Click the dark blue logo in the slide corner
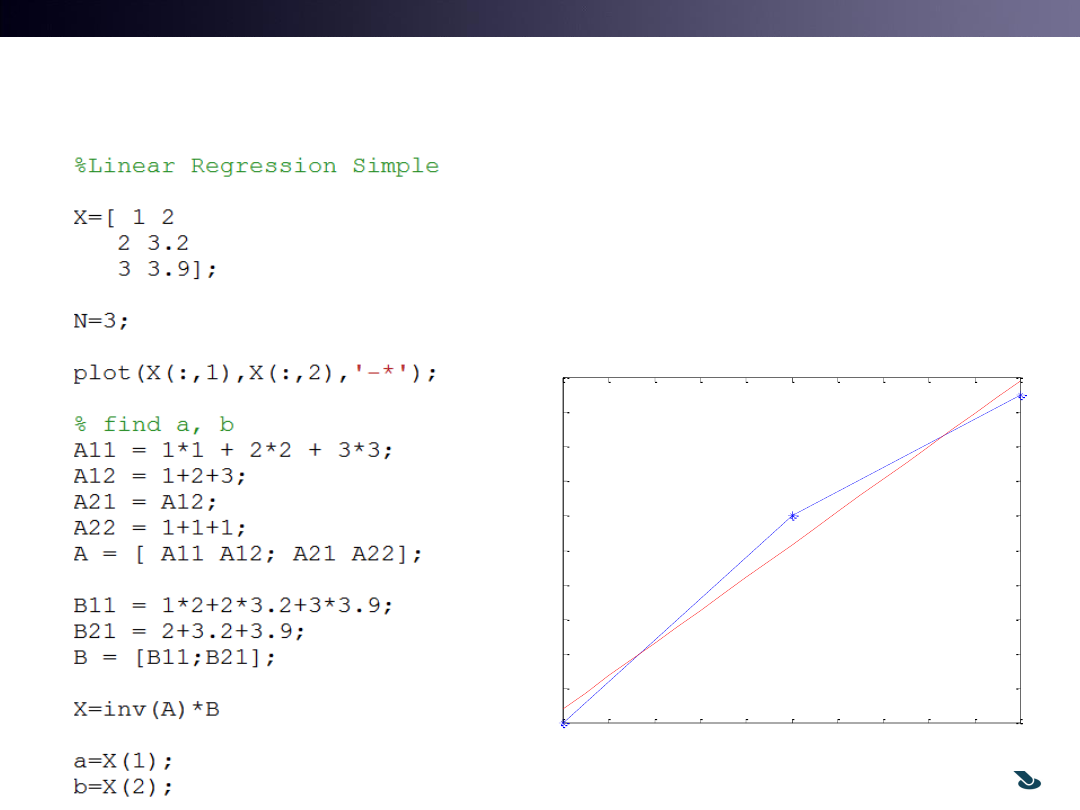Screen dimensions: 1080x810 [x=1028, y=780]
